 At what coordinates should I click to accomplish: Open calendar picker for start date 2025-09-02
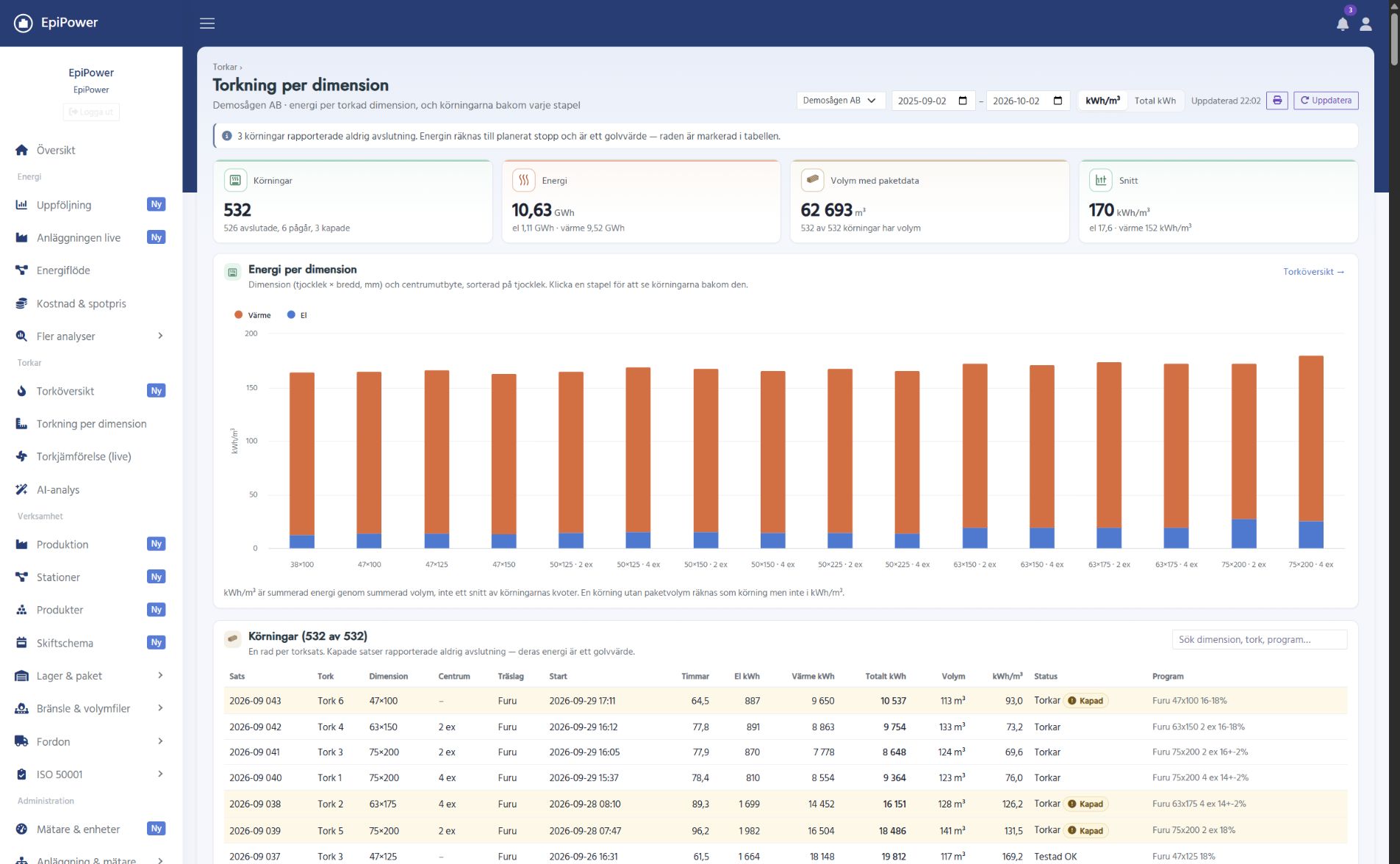(963, 101)
